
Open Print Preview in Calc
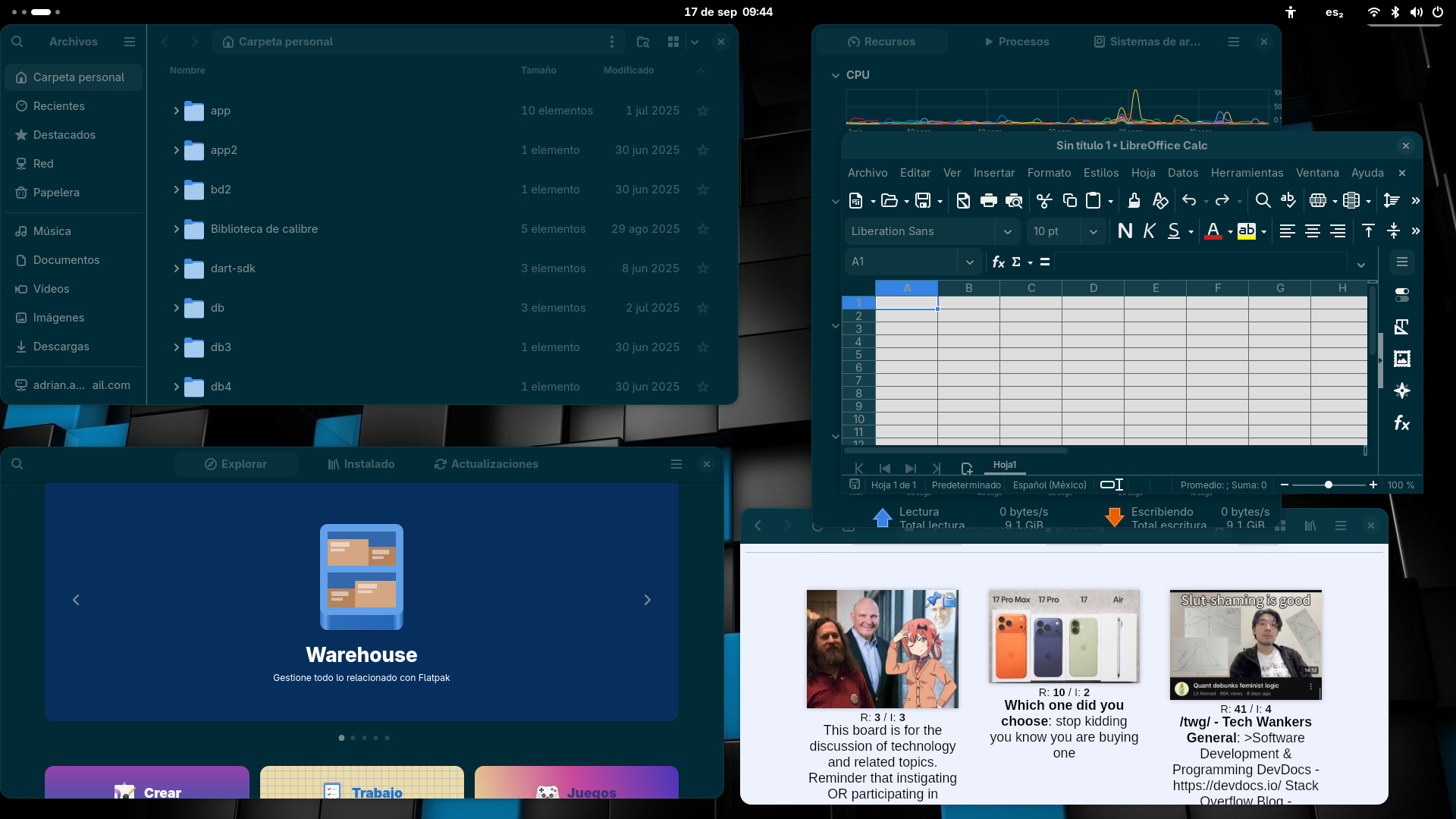(1014, 201)
